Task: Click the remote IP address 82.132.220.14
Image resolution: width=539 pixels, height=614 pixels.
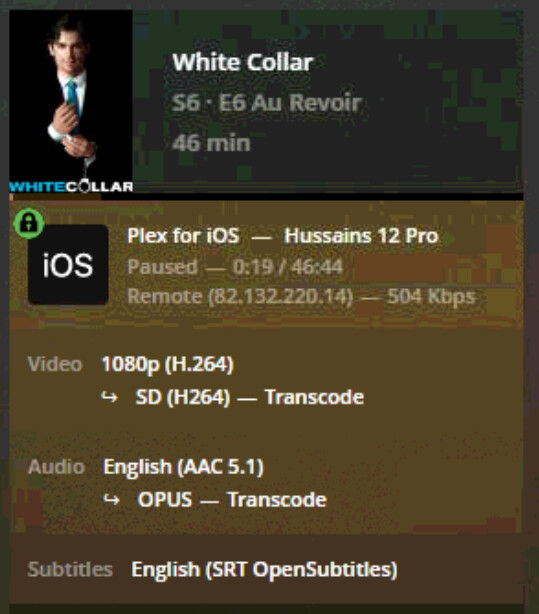Action: 280,297
